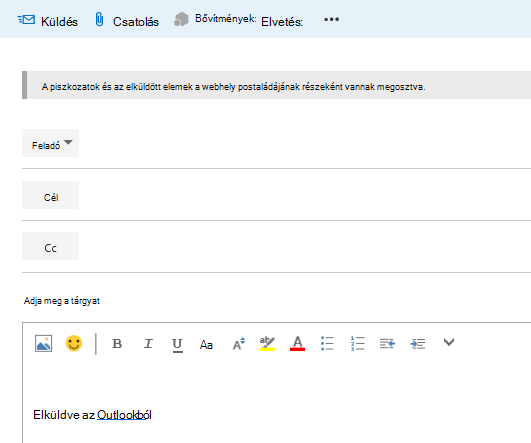The height and width of the screenshot is (443, 531).
Task: Increase paragraph indent
Action: [x=418, y=344]
